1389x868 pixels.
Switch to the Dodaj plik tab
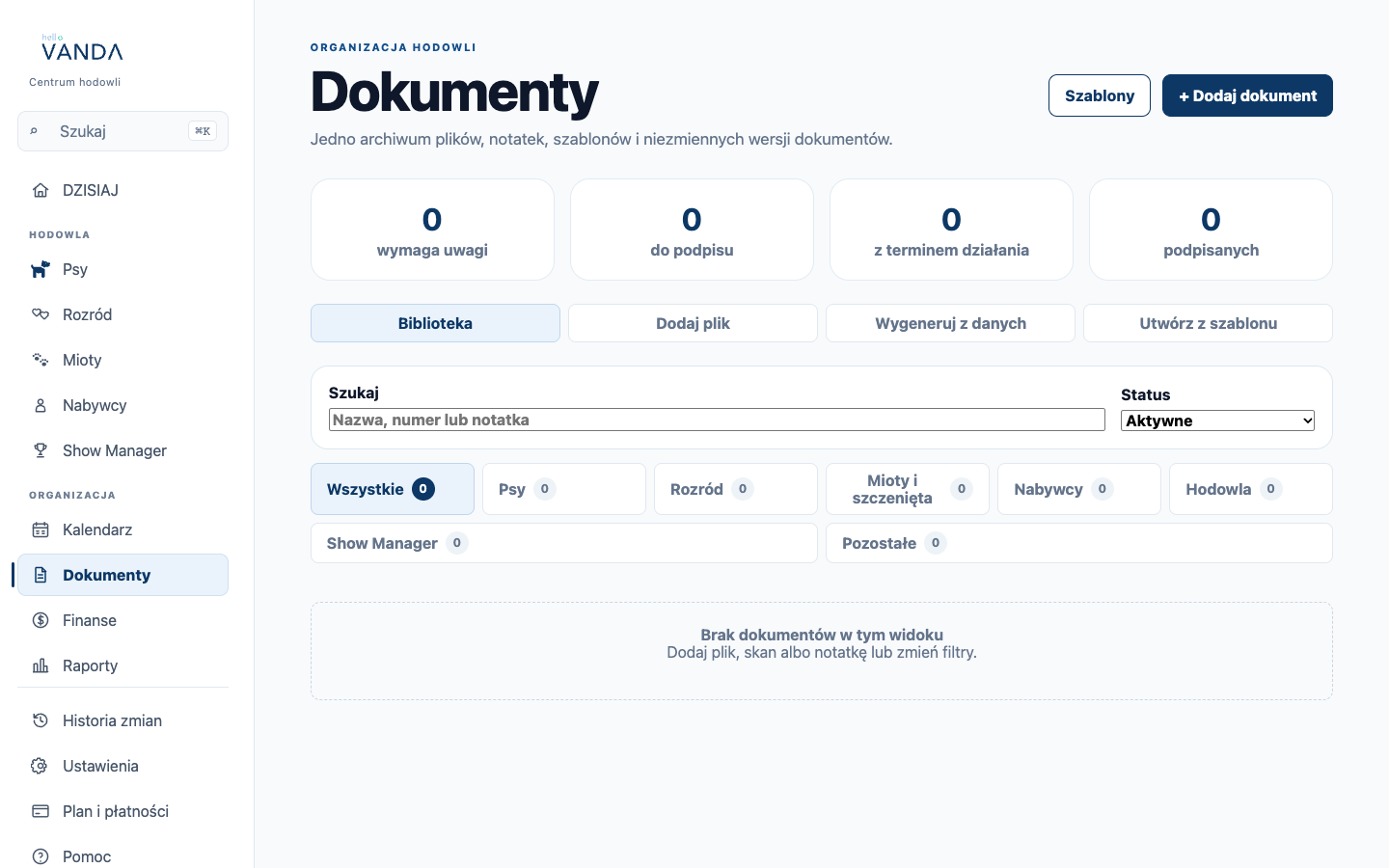pyautogui.click(x=693, y=323)
